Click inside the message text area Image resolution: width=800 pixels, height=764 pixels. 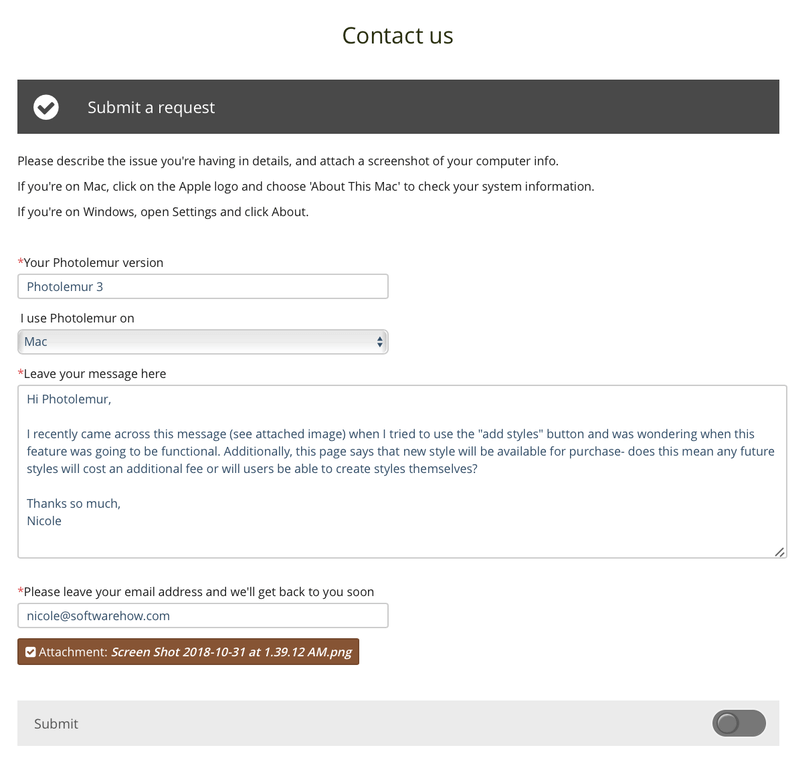pos(402,472)
